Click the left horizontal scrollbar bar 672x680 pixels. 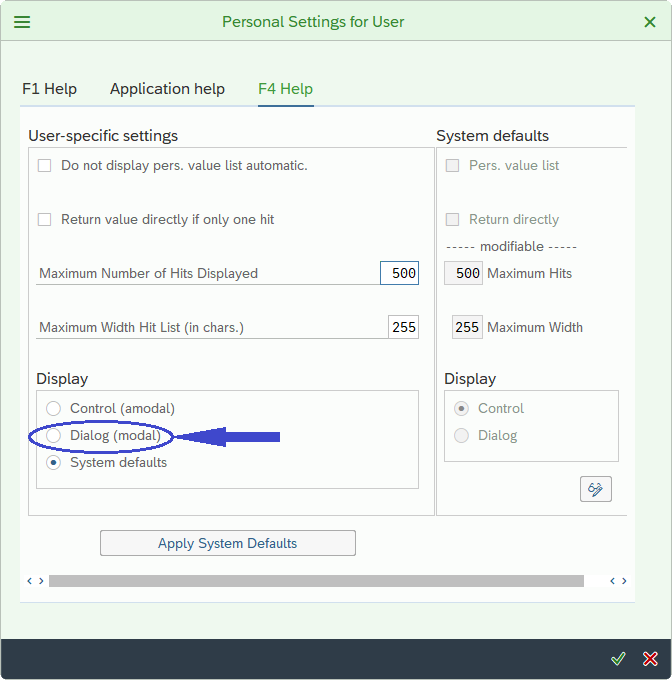pos(315,581)
